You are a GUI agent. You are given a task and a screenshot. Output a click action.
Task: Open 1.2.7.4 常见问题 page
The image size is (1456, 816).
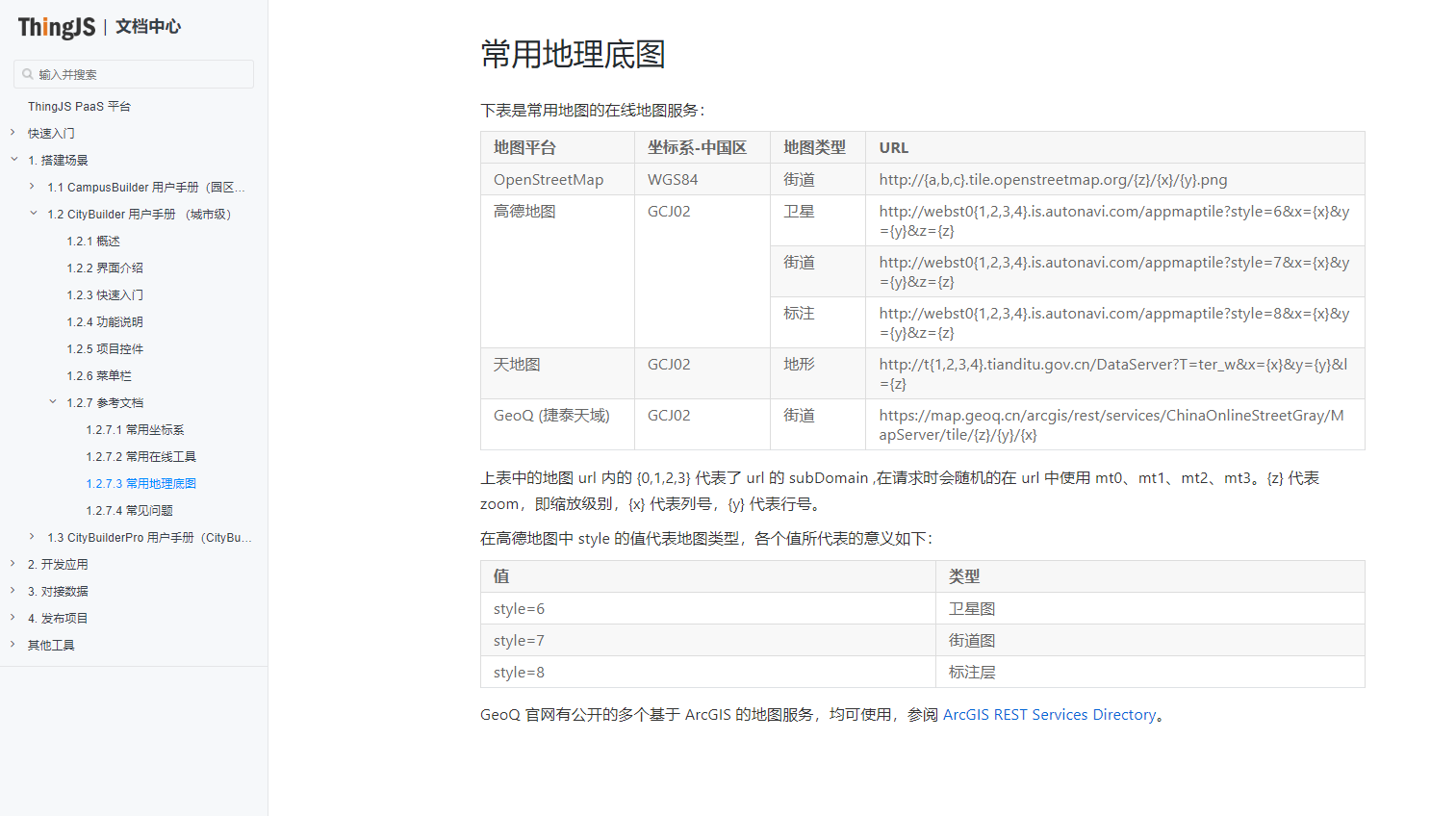[x=129, y=511]
